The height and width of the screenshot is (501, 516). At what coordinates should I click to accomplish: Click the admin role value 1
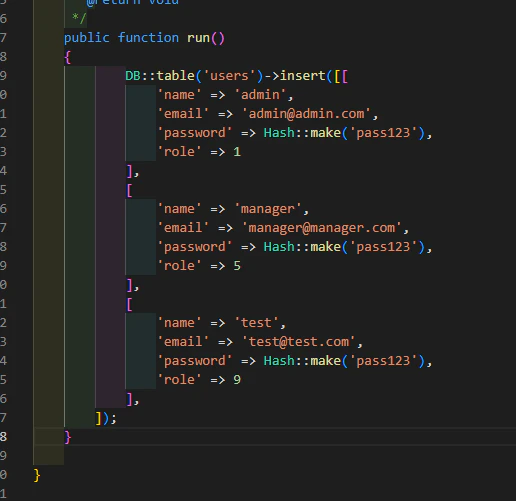pos(237,152)
